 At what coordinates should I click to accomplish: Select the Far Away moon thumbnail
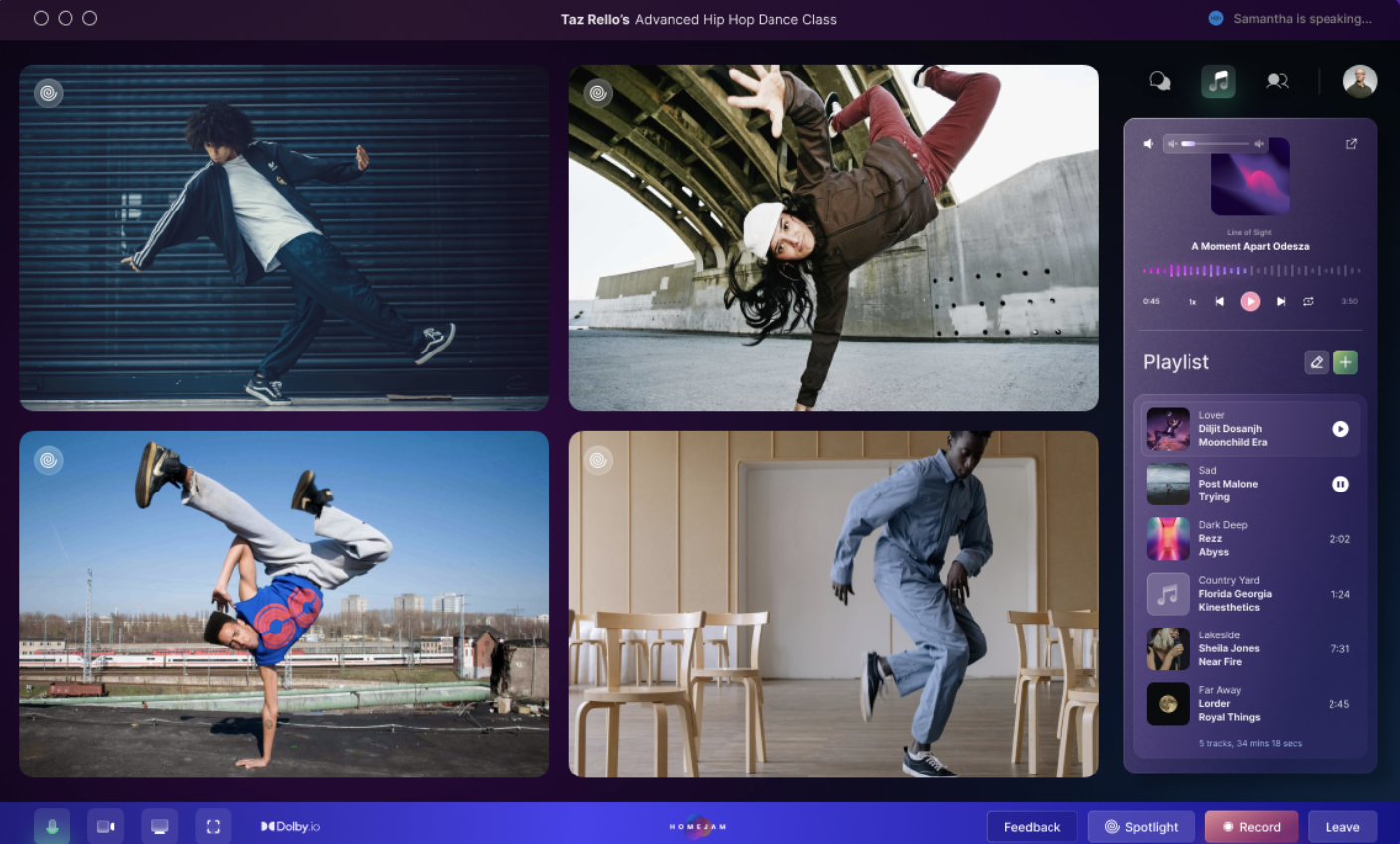(1168, 704)
